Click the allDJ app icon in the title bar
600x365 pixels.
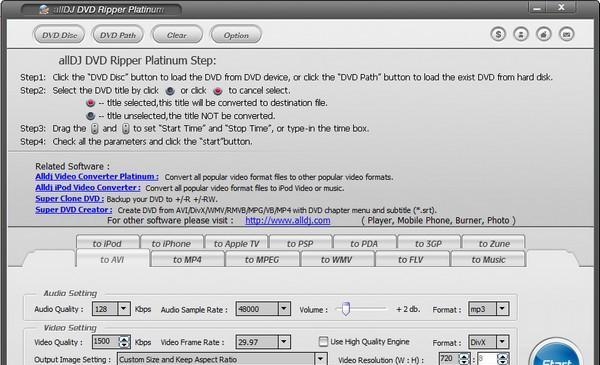point(44,10)
